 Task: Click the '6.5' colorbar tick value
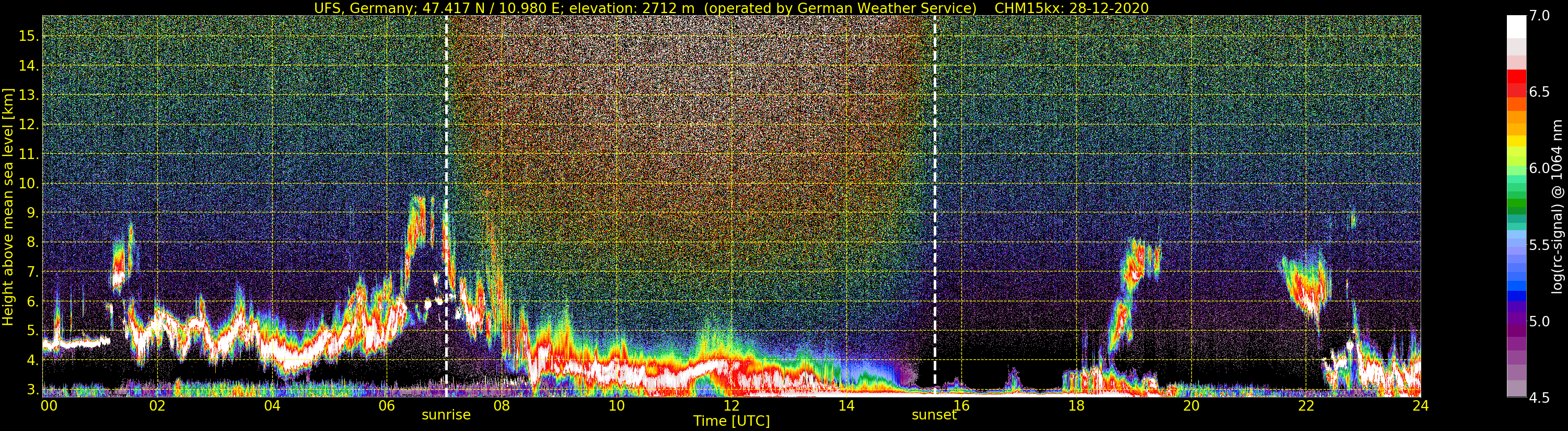(x=1539, y=92)
